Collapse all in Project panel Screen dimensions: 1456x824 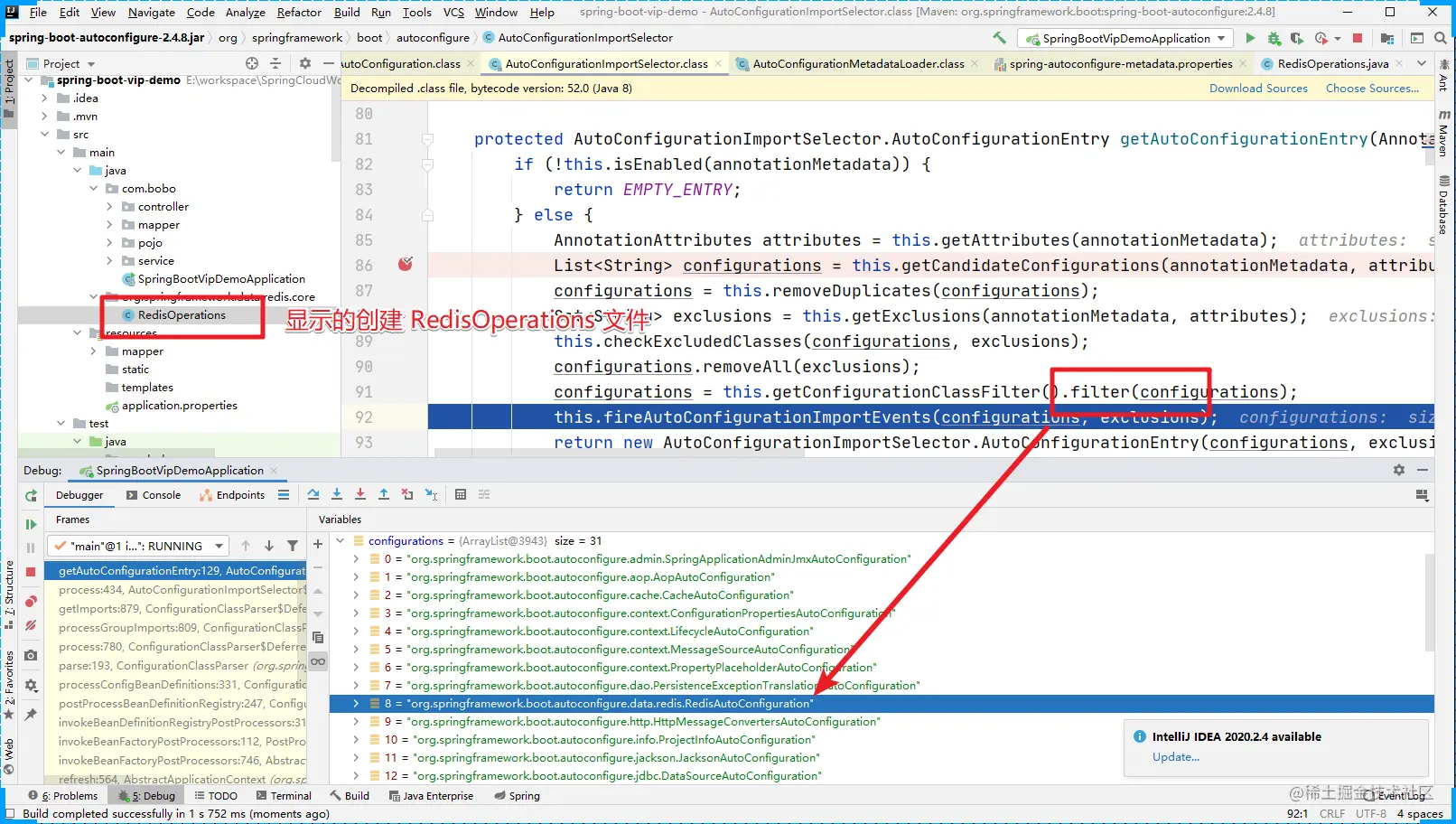tap(275, 63)
